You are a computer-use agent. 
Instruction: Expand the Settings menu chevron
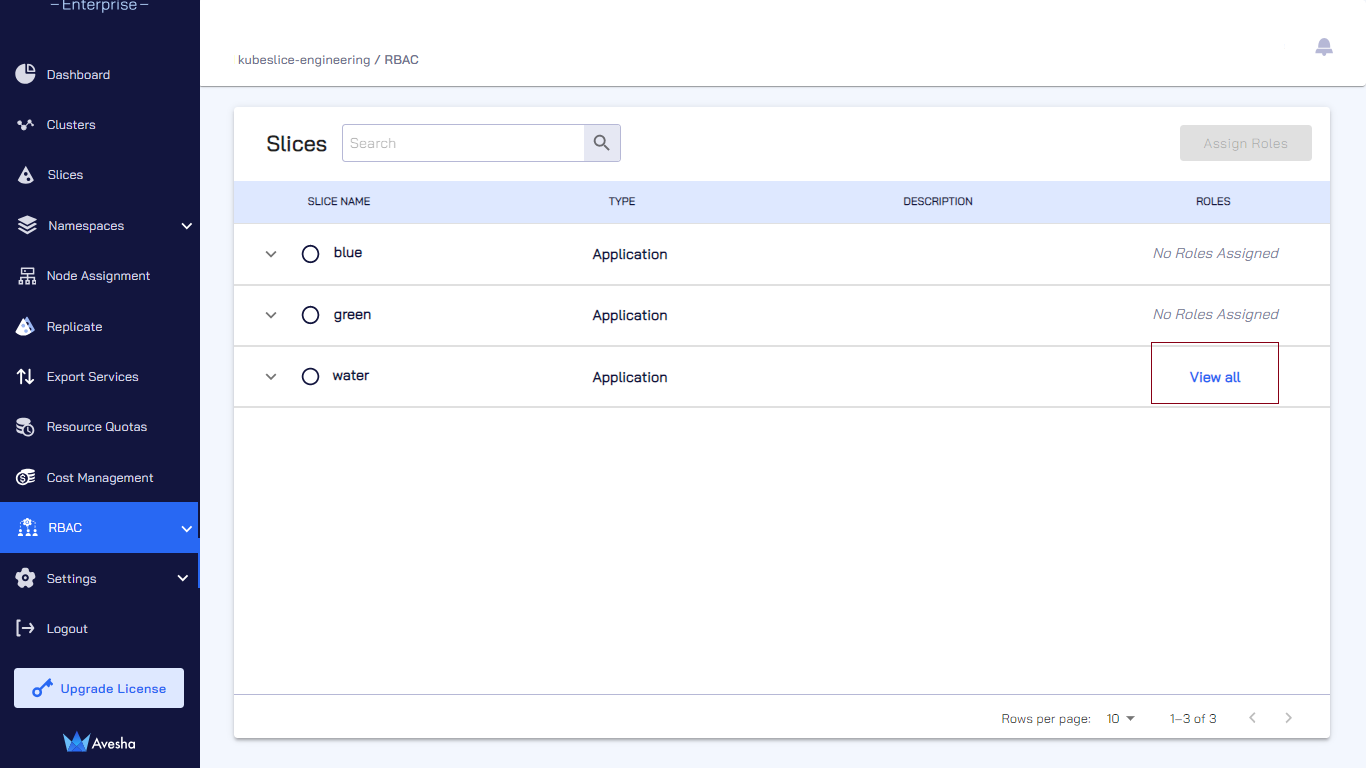(x=183, y=578)
